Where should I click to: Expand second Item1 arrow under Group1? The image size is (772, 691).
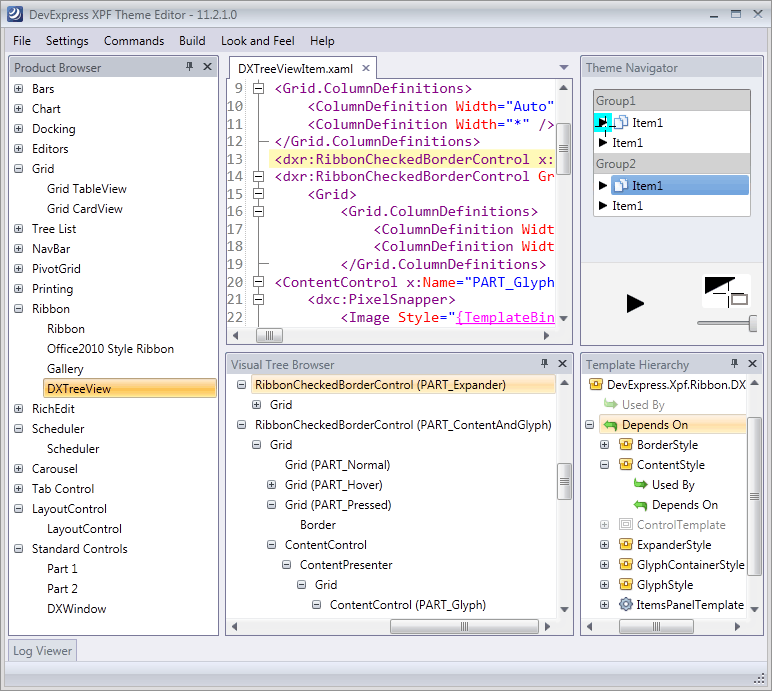click(x=603, y=142)
